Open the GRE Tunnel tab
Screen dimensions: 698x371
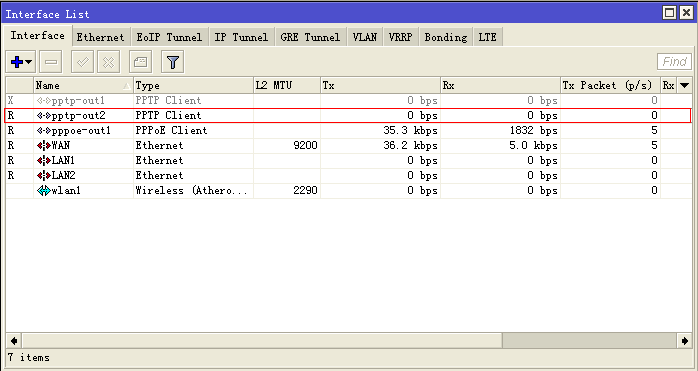(310, 37)
